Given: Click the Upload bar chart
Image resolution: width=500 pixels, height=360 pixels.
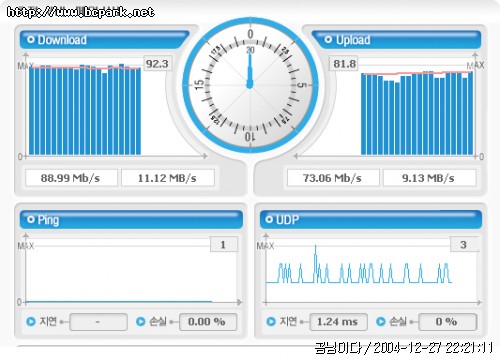Looking at the screenshot, I should click(417, 113).
